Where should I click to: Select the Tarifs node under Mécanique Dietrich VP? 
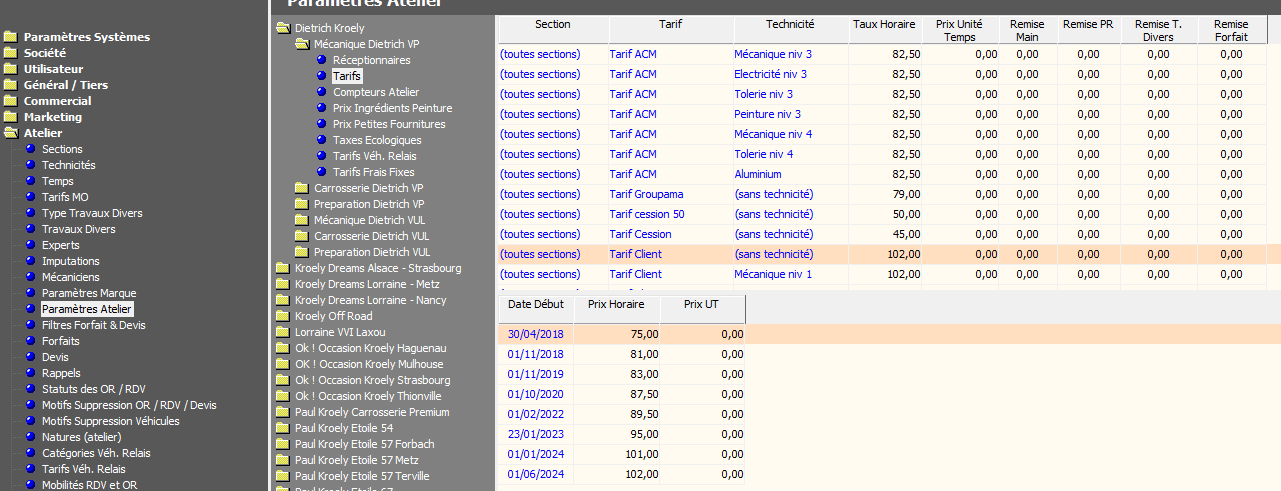(347, 76)
